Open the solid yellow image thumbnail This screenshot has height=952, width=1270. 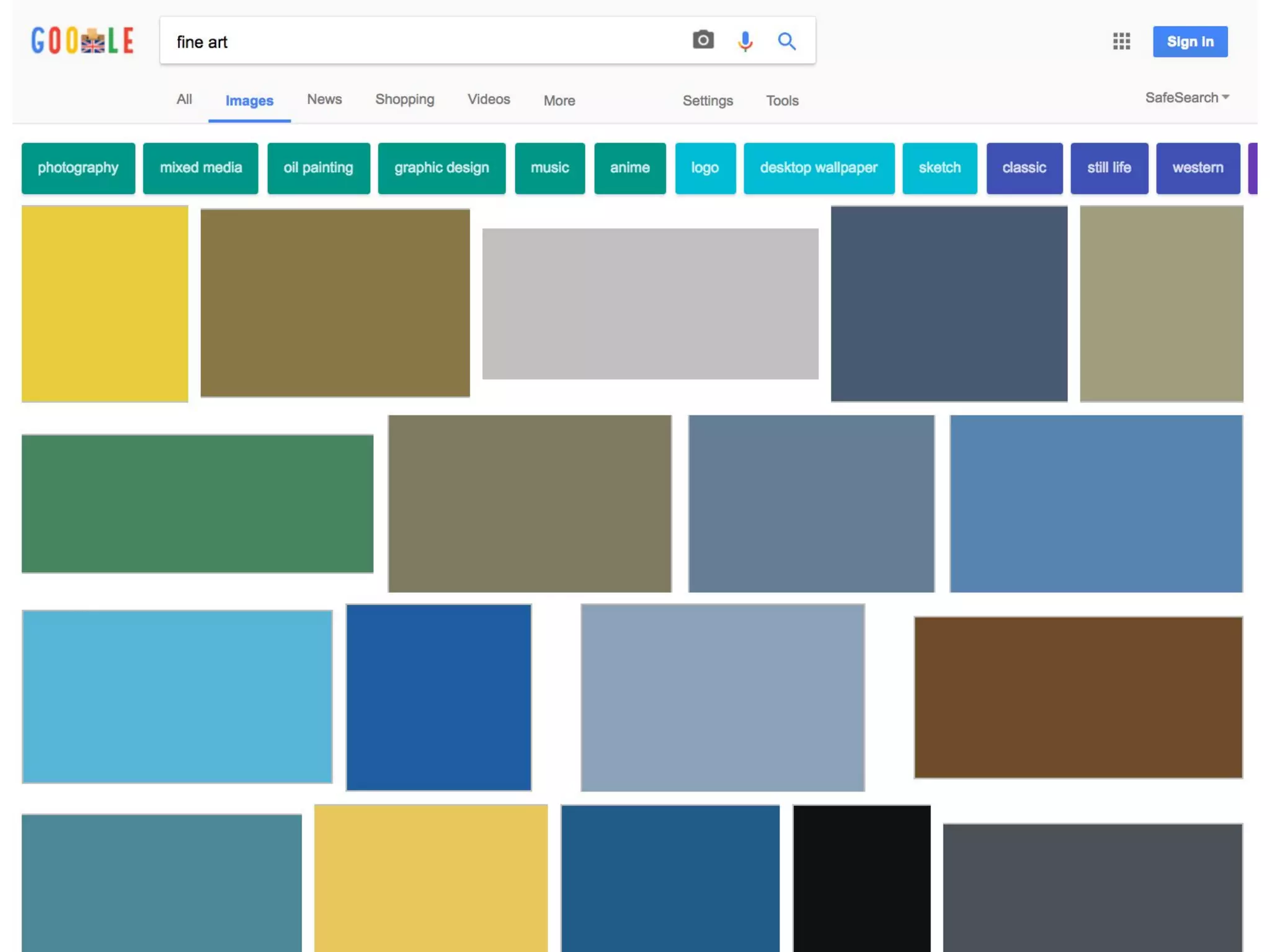[105, 304]
